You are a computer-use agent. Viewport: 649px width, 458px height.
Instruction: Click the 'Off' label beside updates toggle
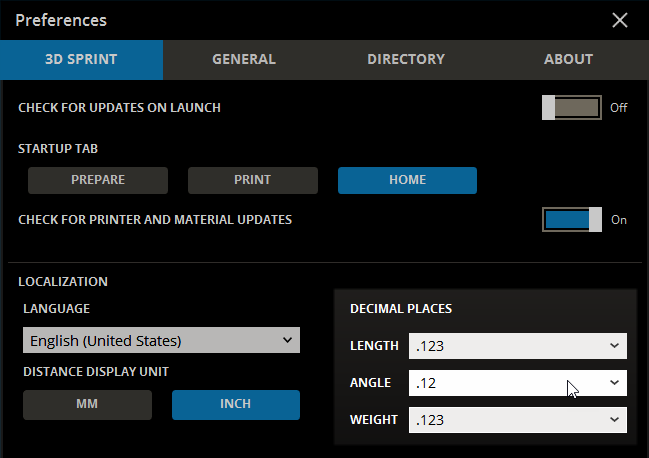[x=618, y=108]
